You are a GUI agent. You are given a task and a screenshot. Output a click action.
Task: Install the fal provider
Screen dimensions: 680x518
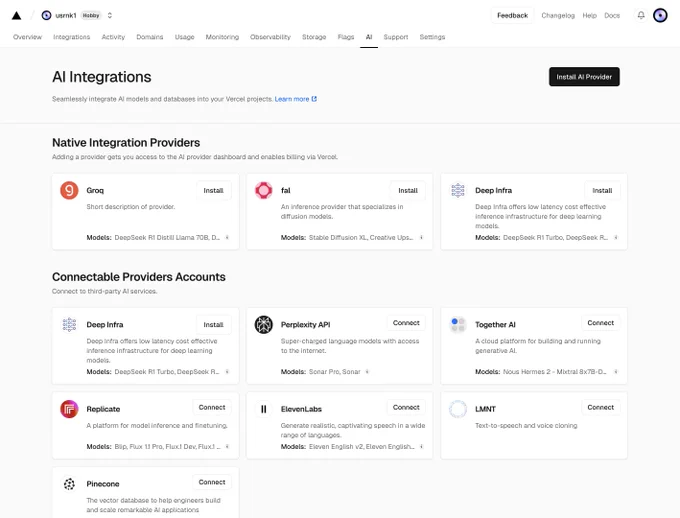[408, 190]
